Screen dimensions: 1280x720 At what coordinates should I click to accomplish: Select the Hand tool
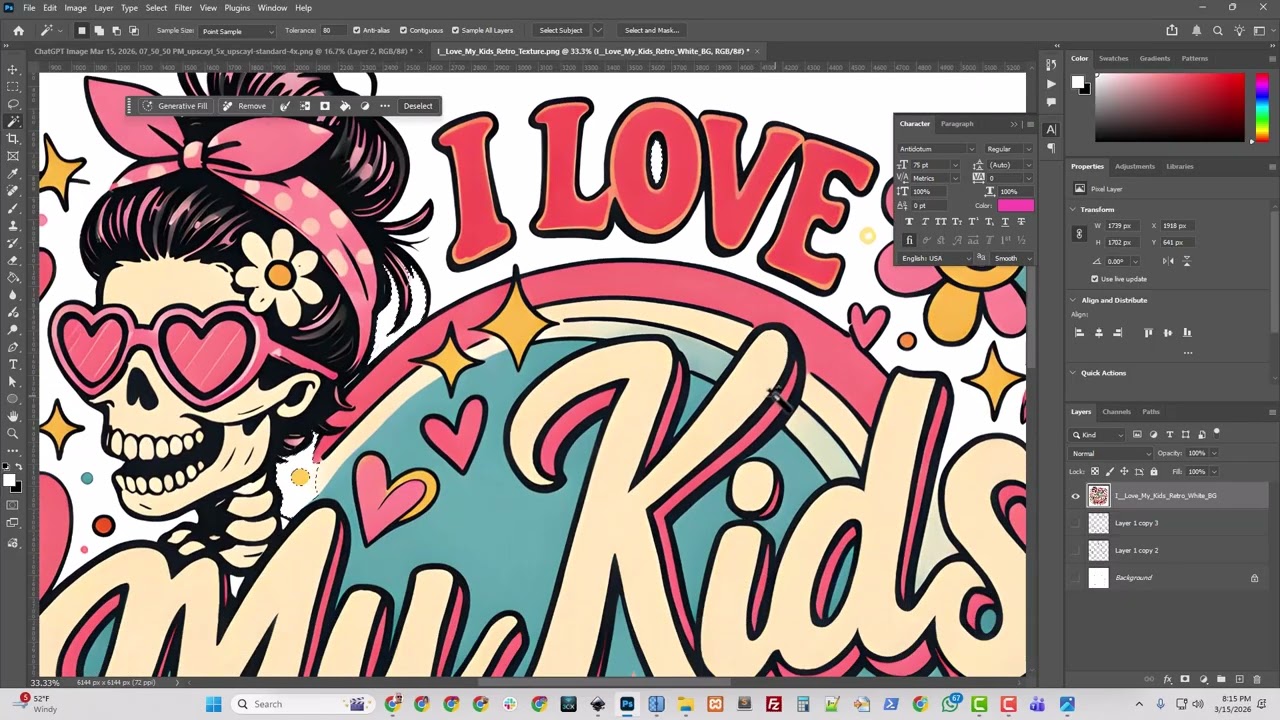tap(13, 416)
